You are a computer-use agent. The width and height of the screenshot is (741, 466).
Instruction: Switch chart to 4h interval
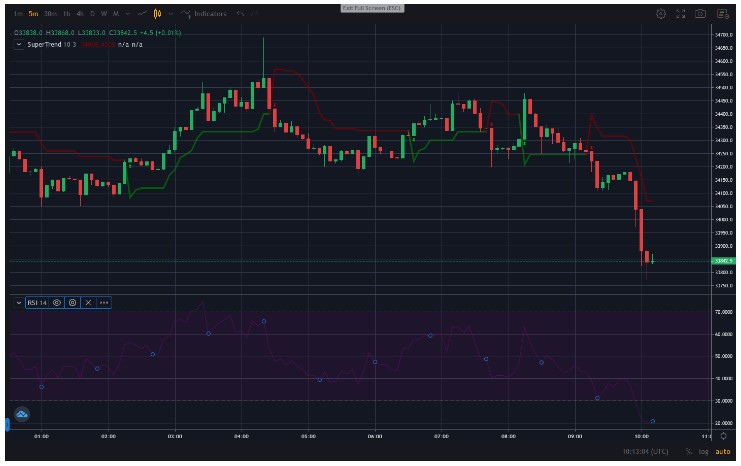80,14
